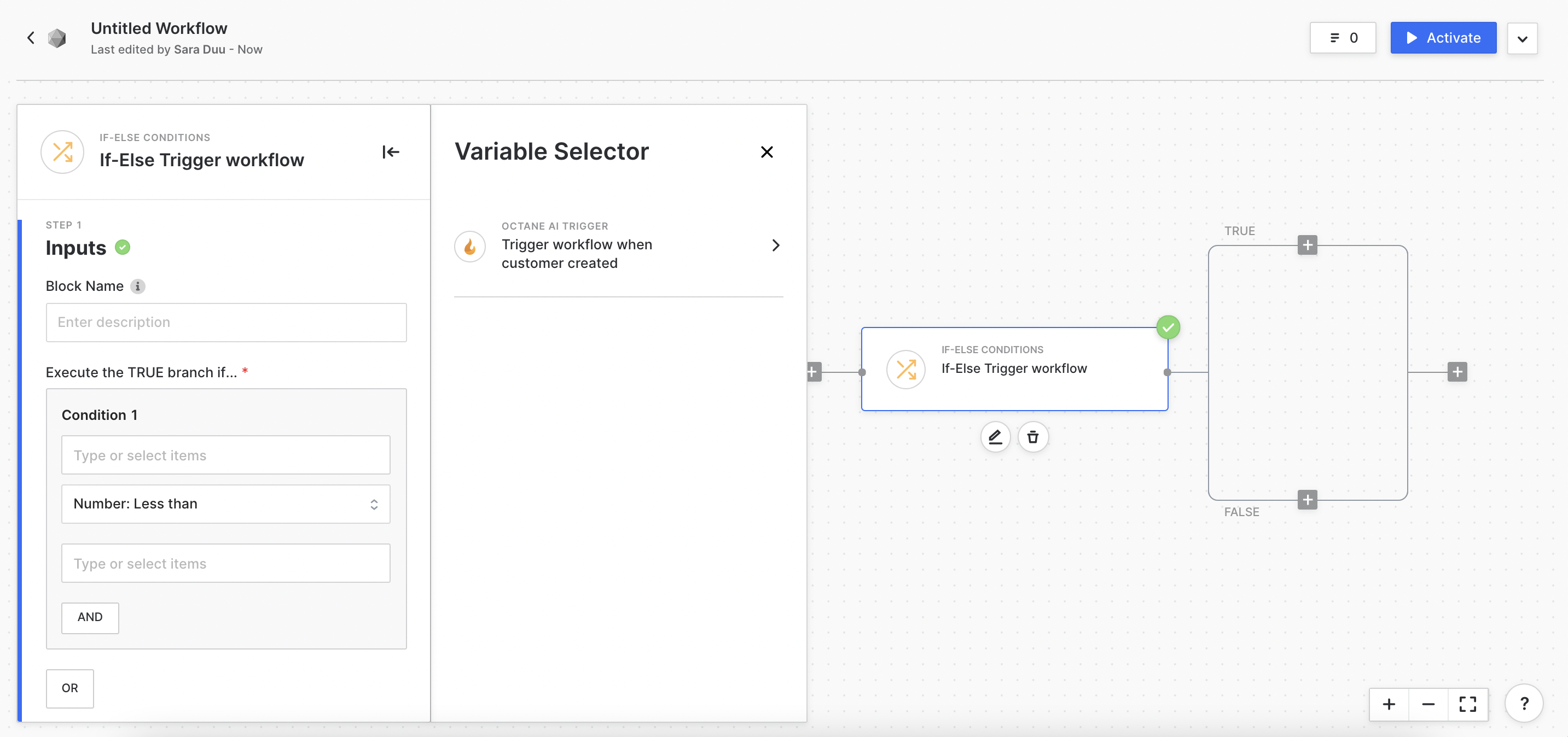Viewport: 1568px width, 737px height.
Task: Collapse the If-Else side panel
Action: point(390,152)
